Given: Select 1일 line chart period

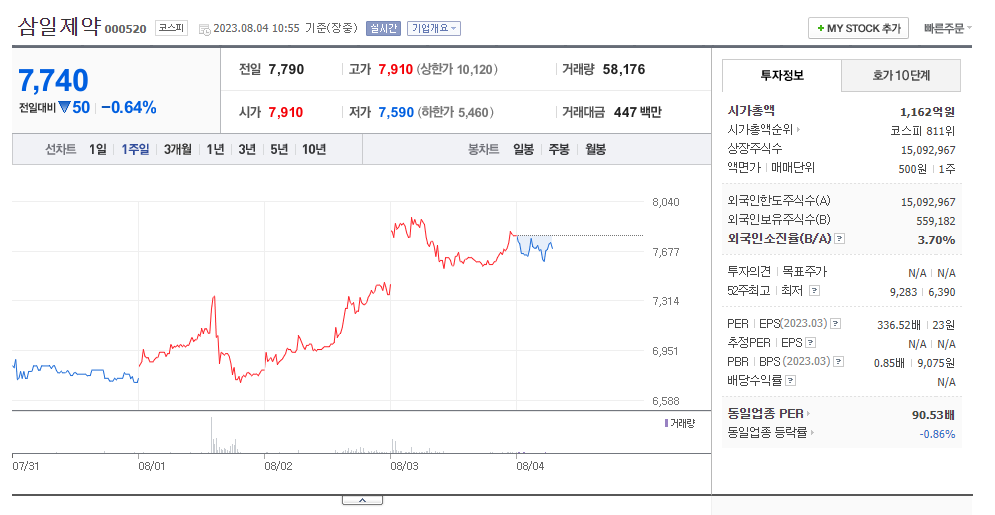Looking at the screenshot, I should coord(98,149).
